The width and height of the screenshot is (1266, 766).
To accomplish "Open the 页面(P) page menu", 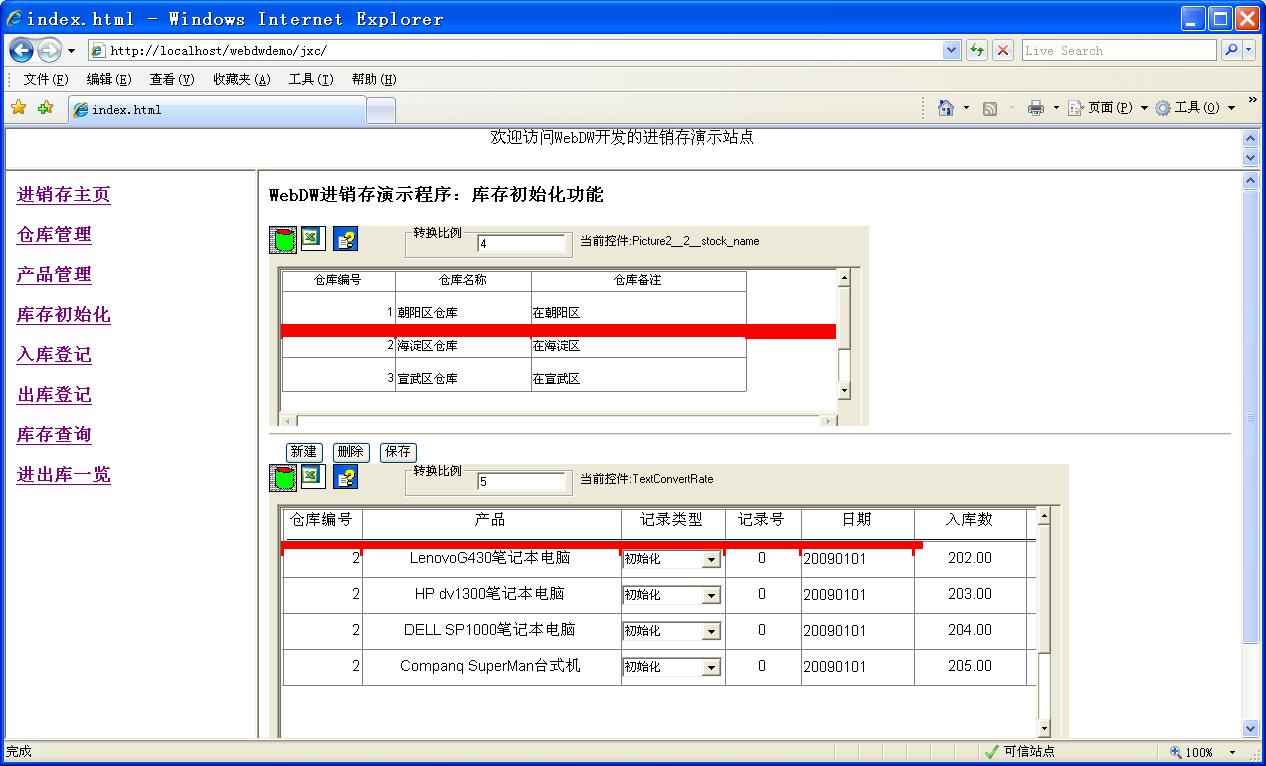I will tap(1107, 108).
